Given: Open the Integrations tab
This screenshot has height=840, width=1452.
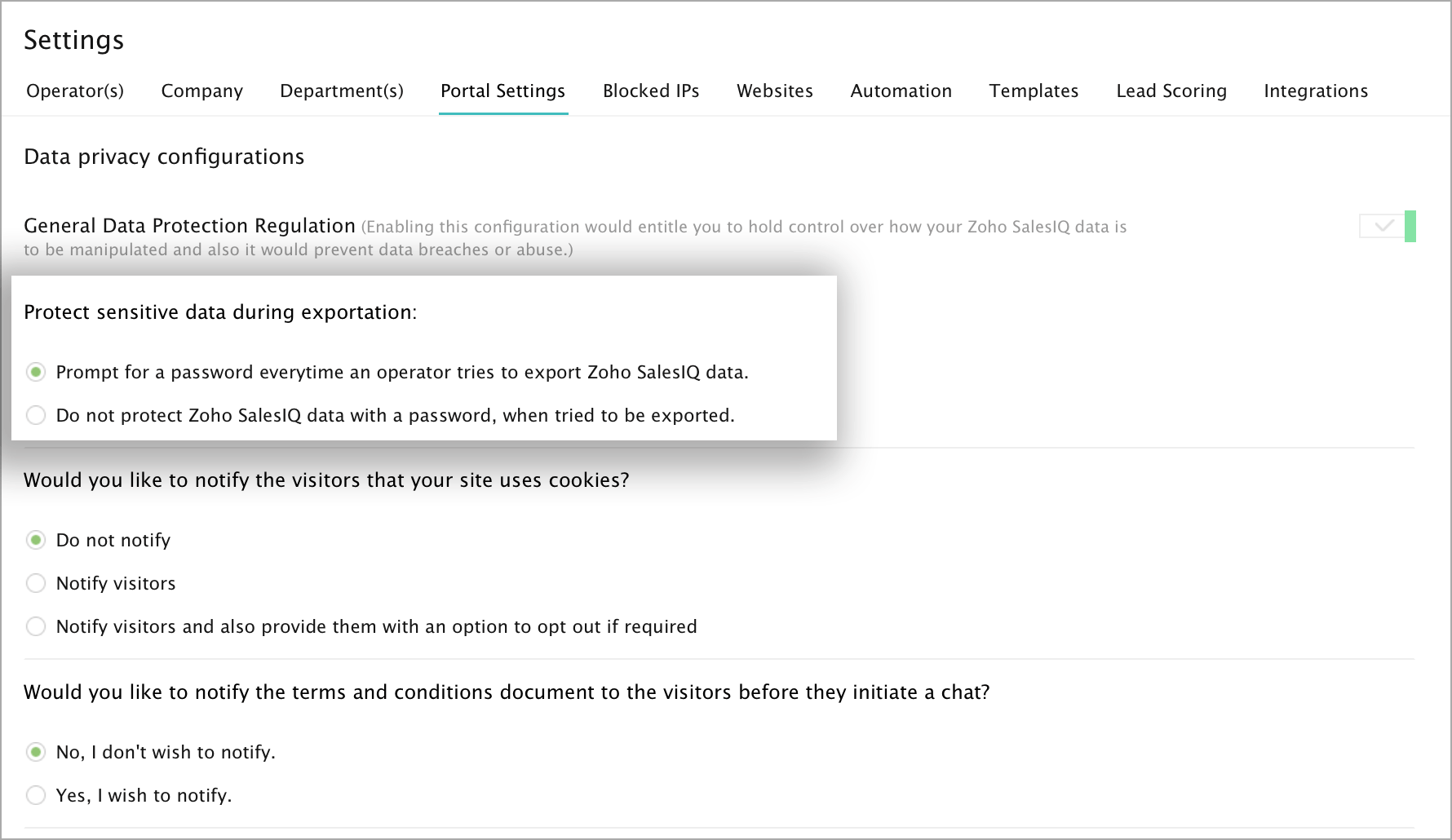Looking at the screenshot, I should [1316, 91].
